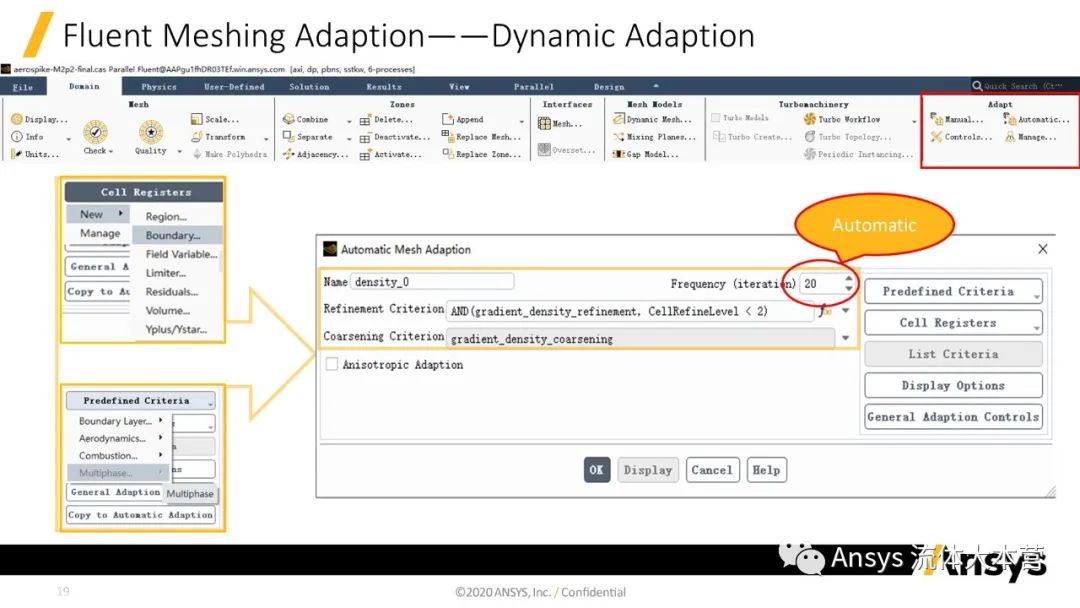Click the List Criteria button
The width and height of the screenshot is (1080, 608).
[953, 354]
